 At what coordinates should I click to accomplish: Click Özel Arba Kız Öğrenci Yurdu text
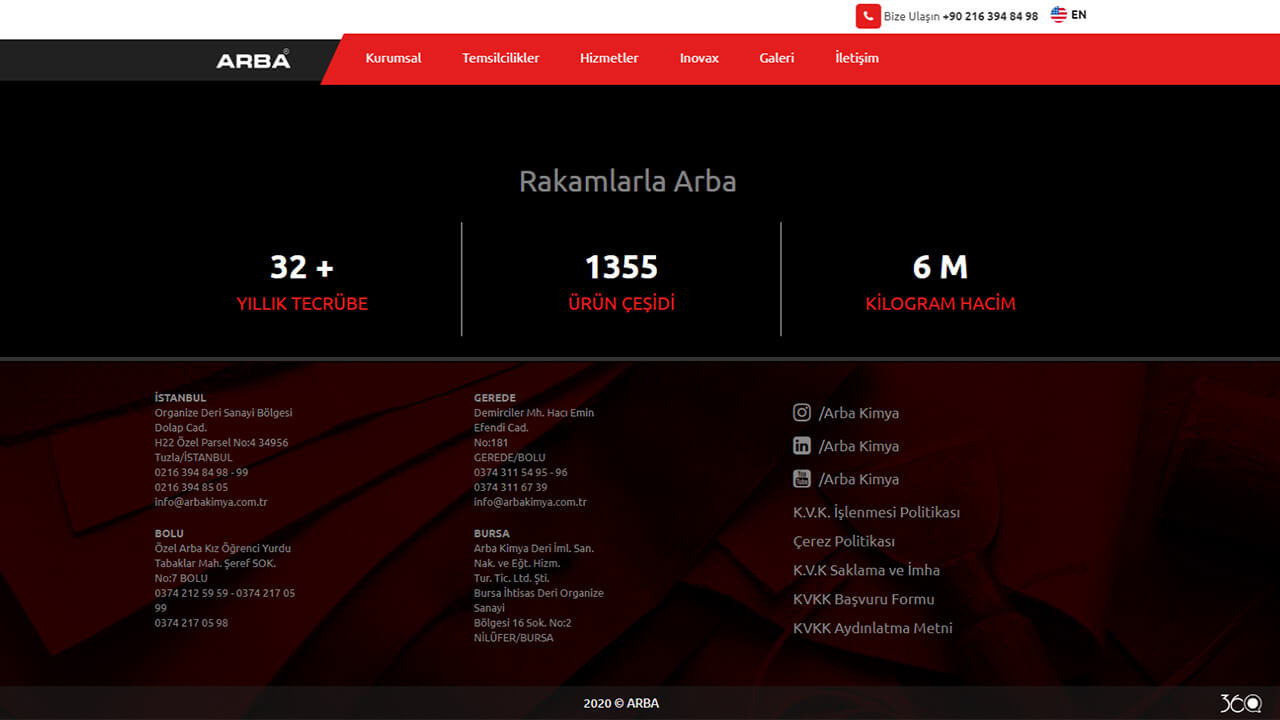coord(223,548)
